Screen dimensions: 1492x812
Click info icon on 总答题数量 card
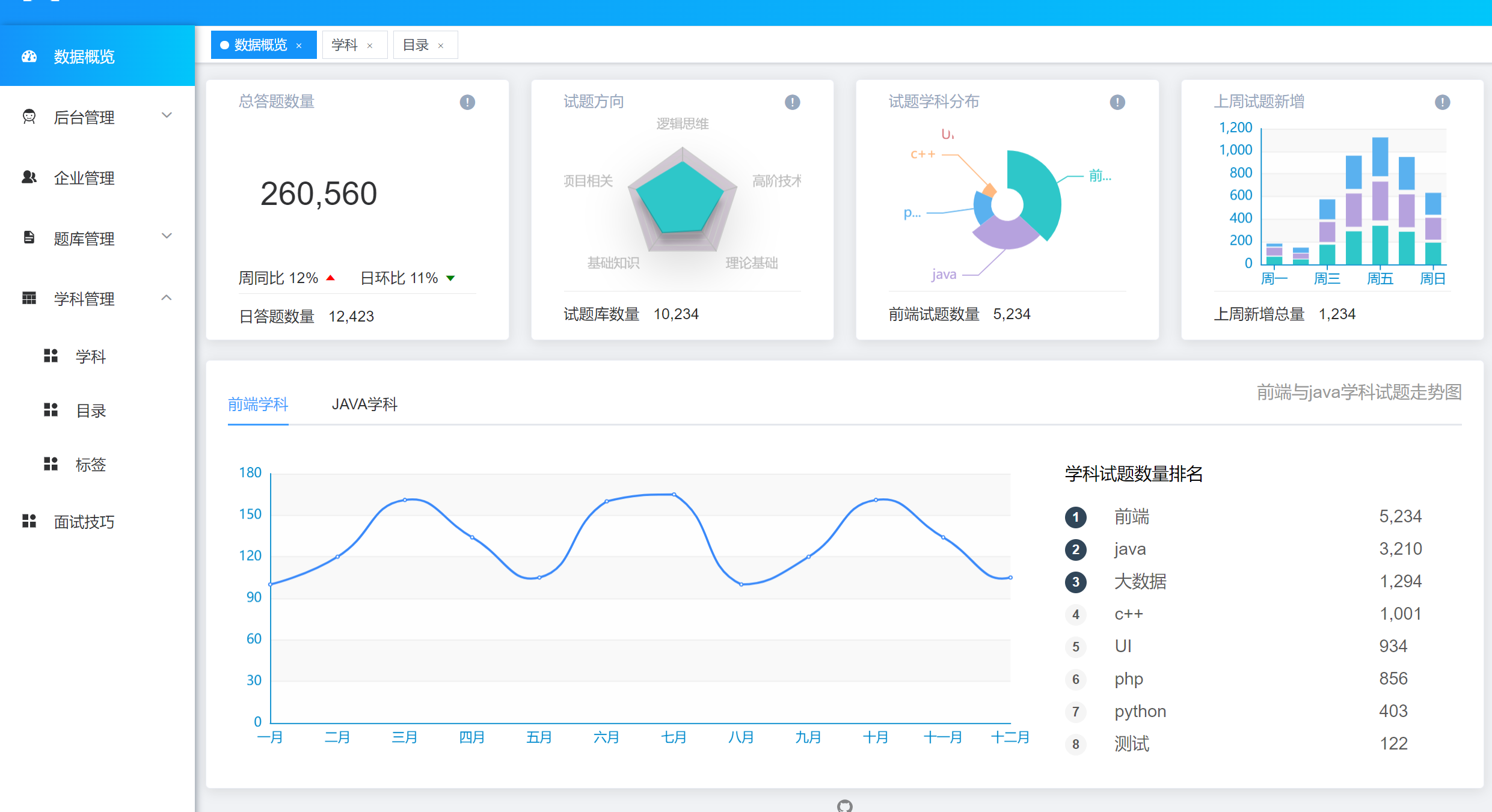467,102
